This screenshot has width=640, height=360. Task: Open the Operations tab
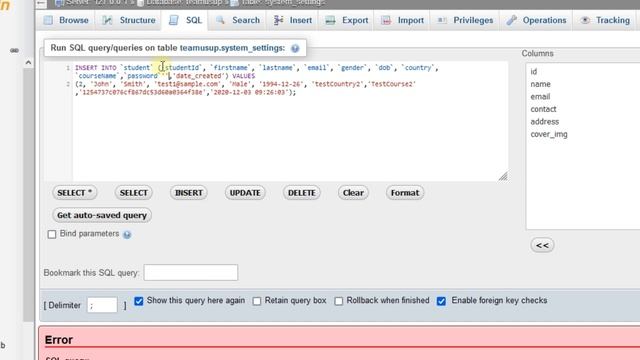[x=536, y=20]
